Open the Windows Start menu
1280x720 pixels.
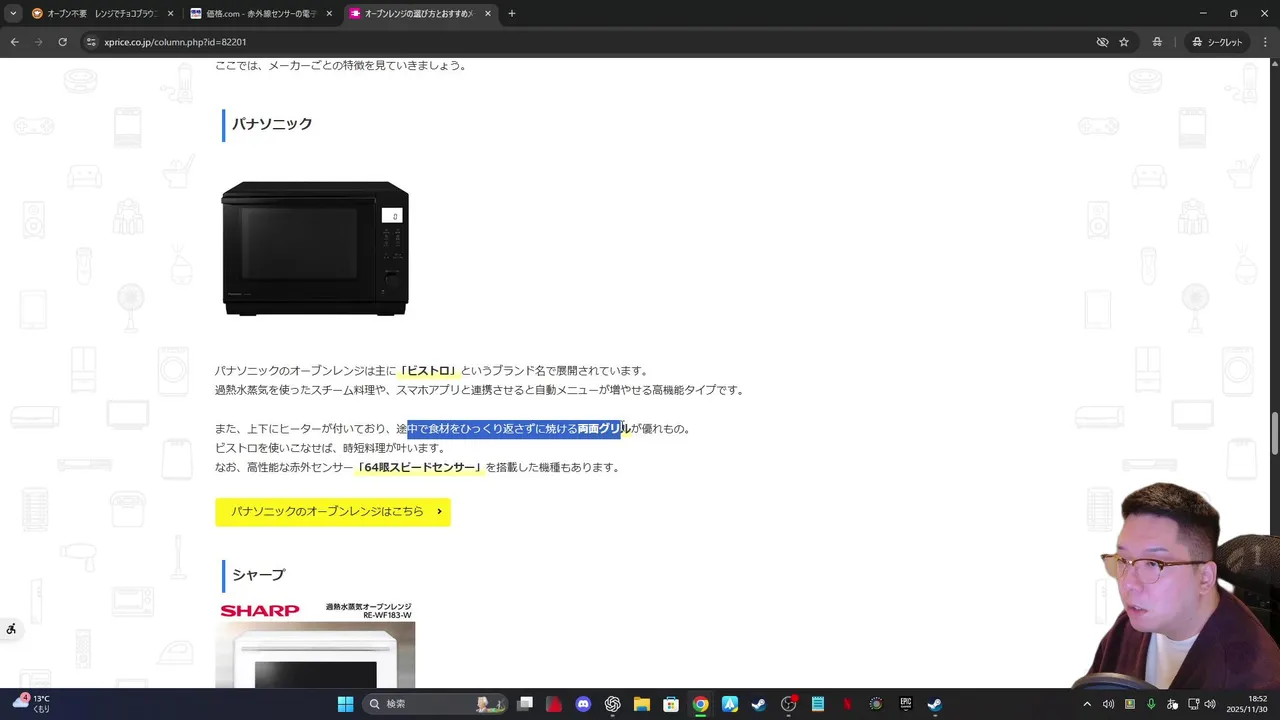tap(345, 704)
